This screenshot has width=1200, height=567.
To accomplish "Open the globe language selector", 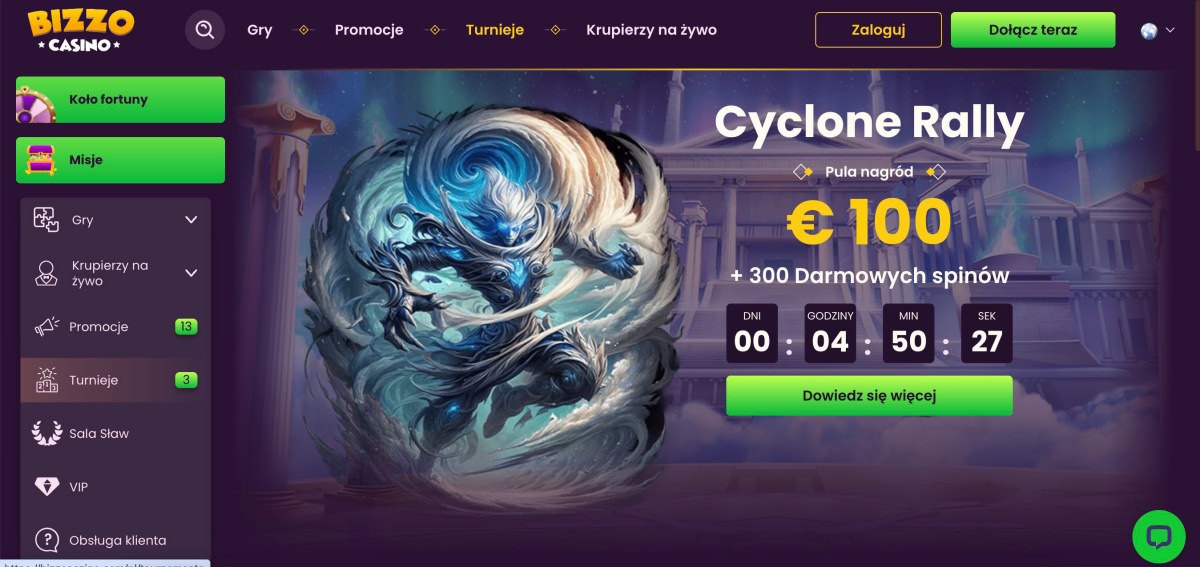I will [x=1157, y=30].
